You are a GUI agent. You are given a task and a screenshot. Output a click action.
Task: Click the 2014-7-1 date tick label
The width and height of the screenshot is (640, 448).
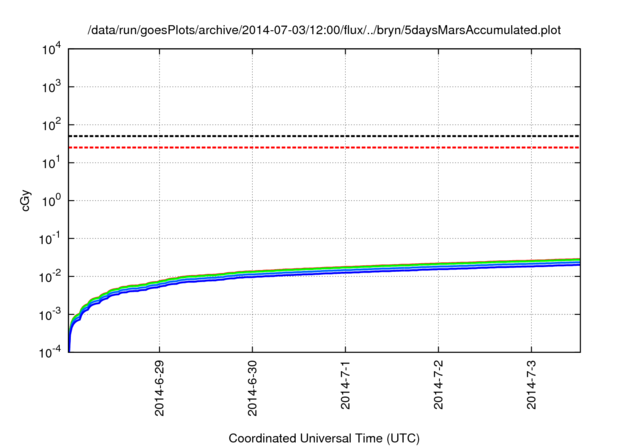pos(345,384)
